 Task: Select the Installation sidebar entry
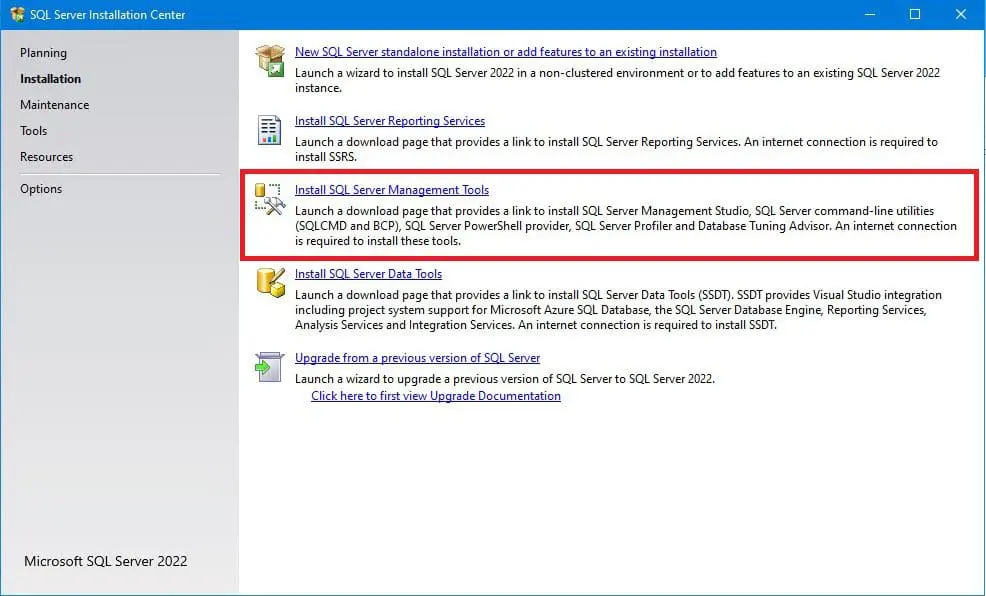50,78
